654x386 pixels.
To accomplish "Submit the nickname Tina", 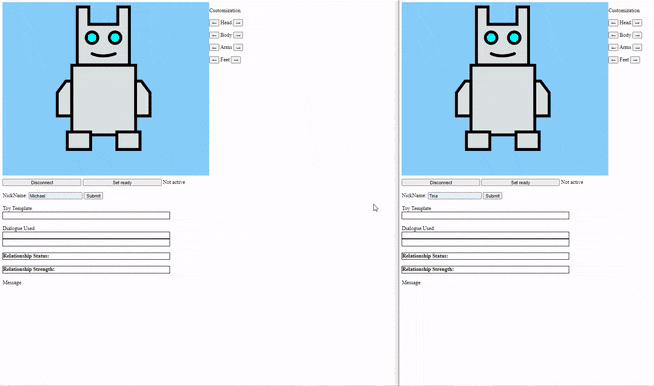I will point(493,196).
